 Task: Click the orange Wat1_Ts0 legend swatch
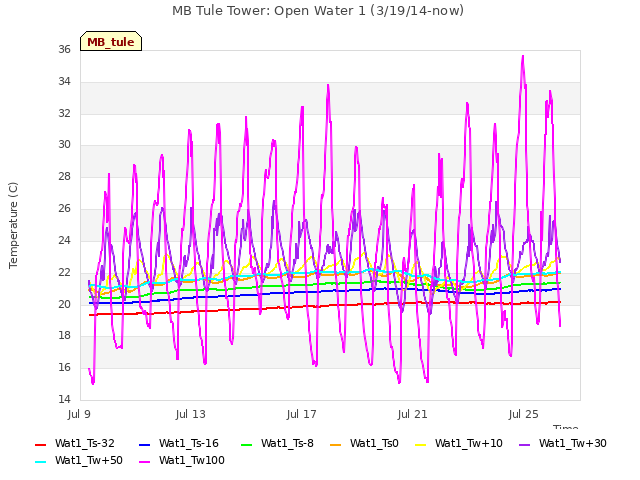[x=336, y=444]
